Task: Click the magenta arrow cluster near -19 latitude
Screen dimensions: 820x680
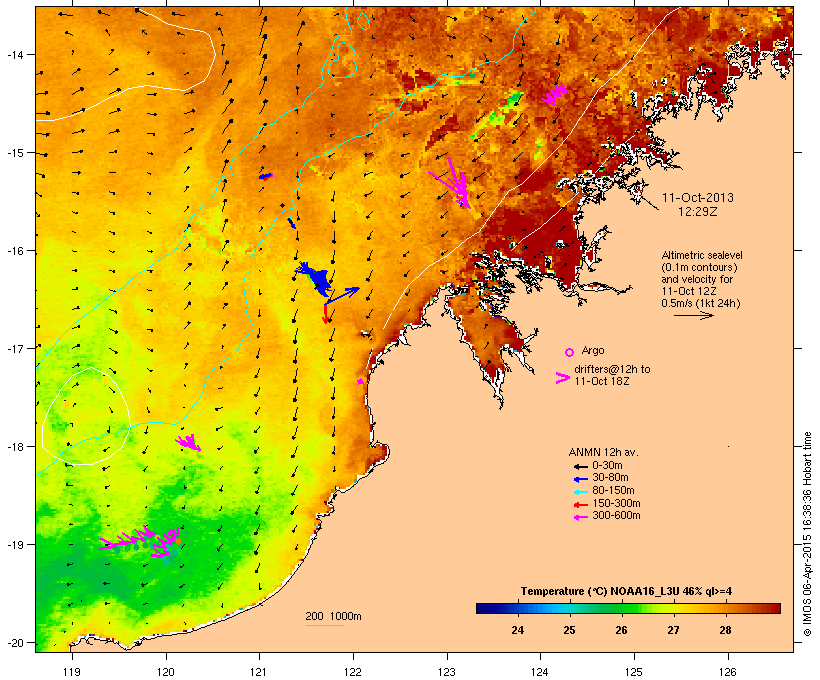Action: (x=140, y=541)
